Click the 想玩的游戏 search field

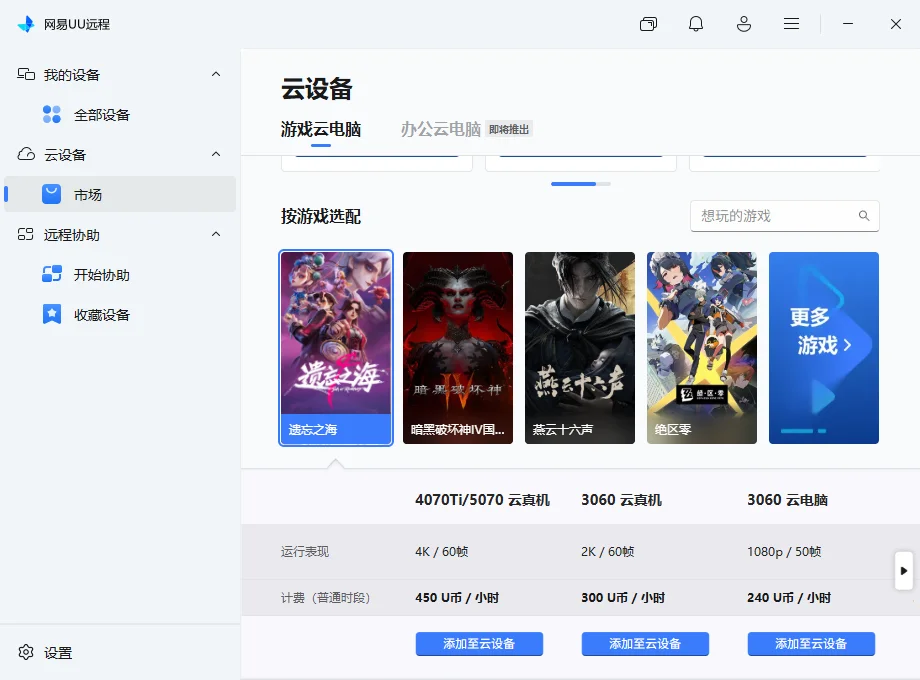[x=784, y=216]
